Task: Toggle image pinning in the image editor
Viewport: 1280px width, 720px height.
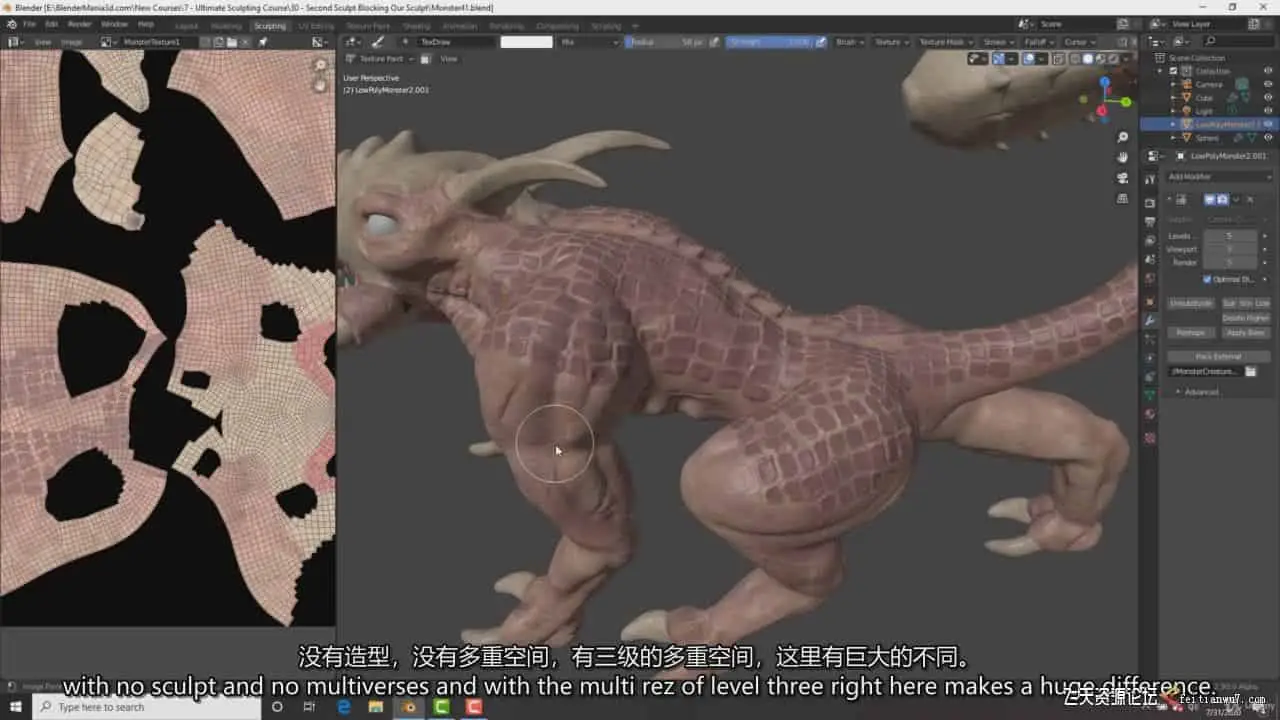Action: click(x=263, y=42)
